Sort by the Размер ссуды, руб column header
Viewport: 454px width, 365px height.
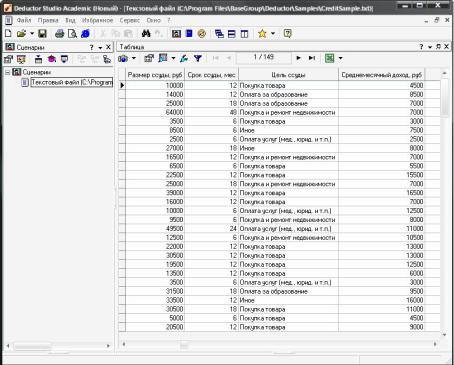click(155, 75)
